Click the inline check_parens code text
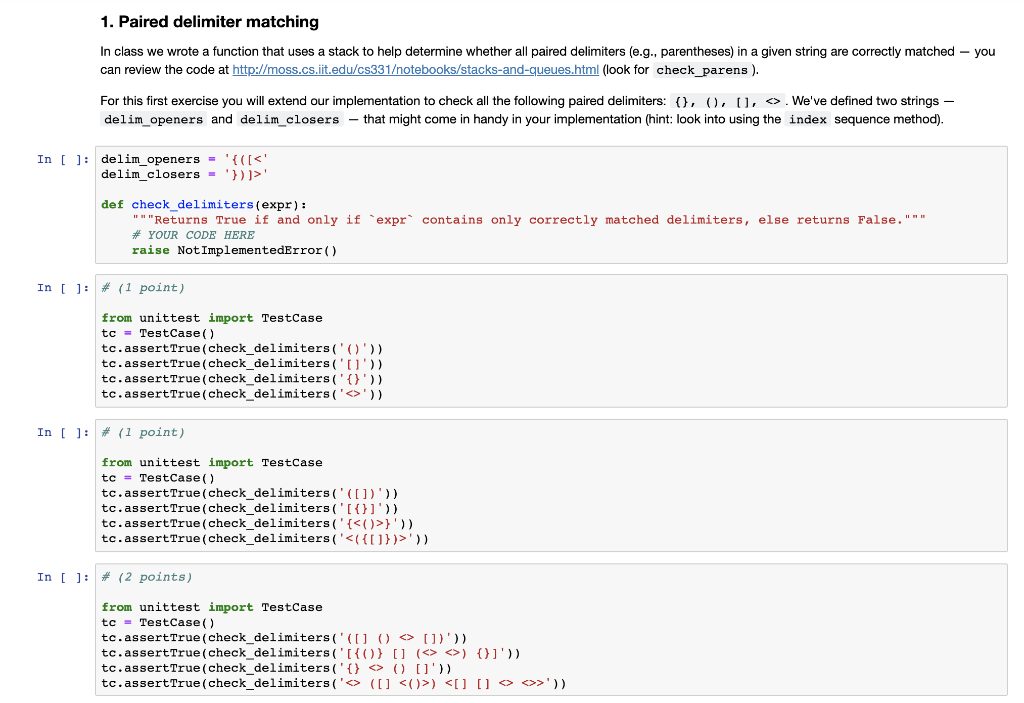 pyautogui.click(x=701, y=70)
